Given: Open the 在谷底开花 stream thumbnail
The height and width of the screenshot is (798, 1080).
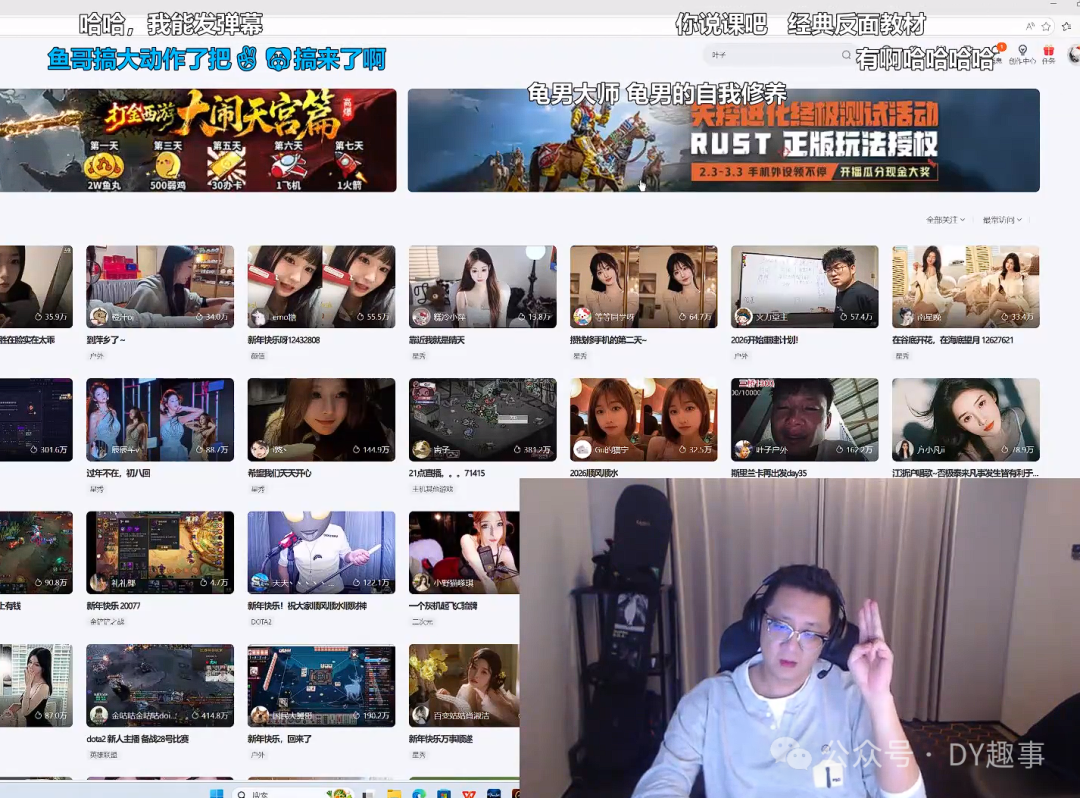Looking at the screenshot, I should tap(966, 286).
